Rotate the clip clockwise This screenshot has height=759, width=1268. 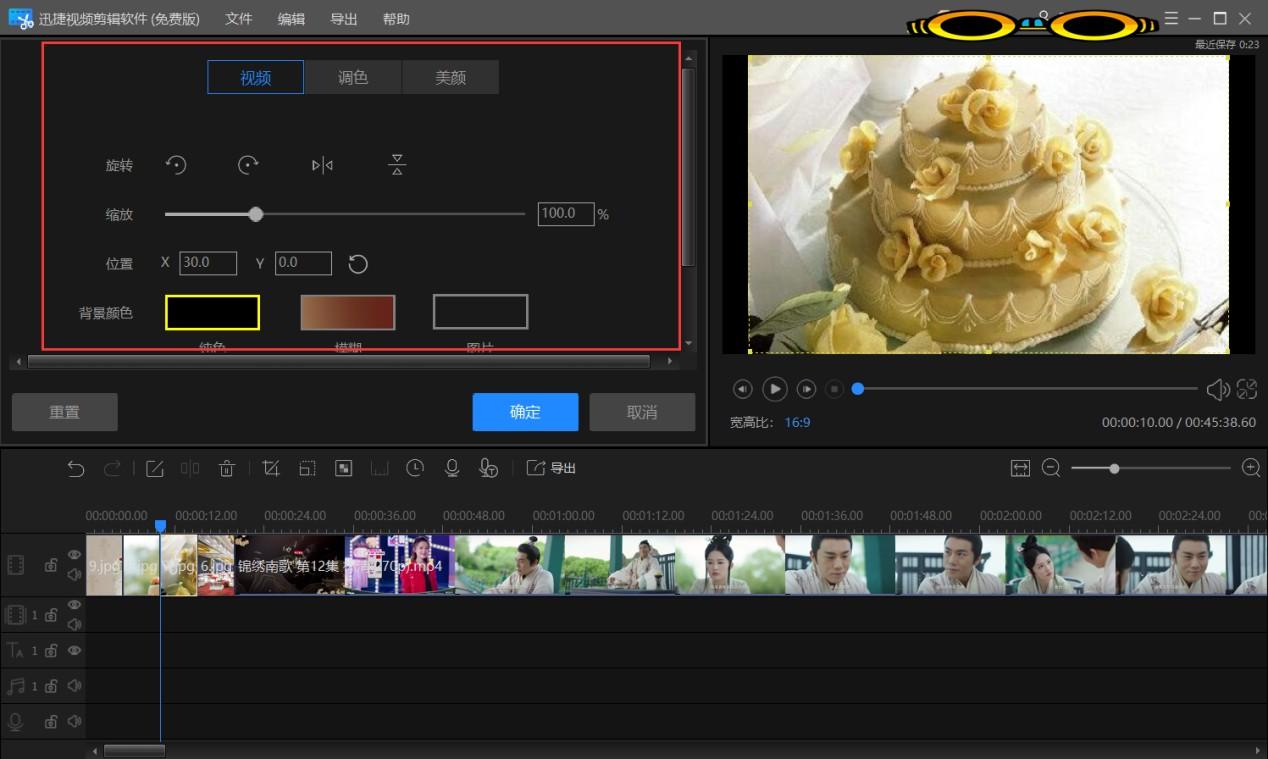[248, 165]
